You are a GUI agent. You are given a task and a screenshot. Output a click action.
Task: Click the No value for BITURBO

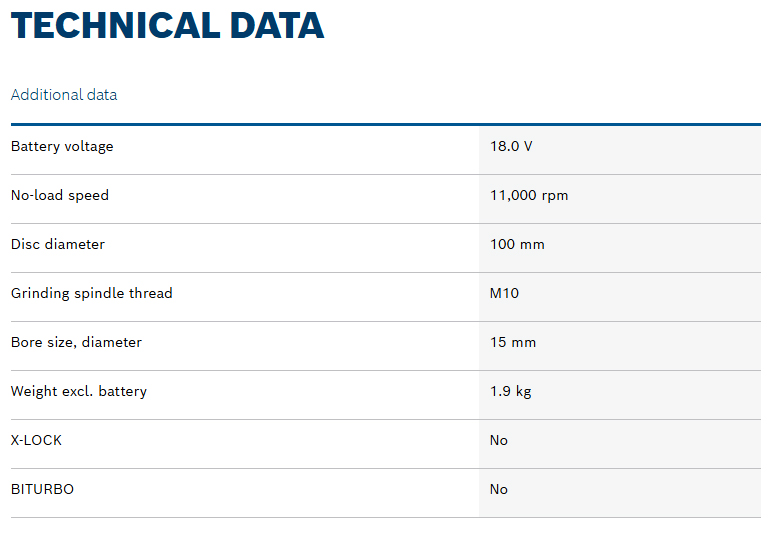coord(499,490)
